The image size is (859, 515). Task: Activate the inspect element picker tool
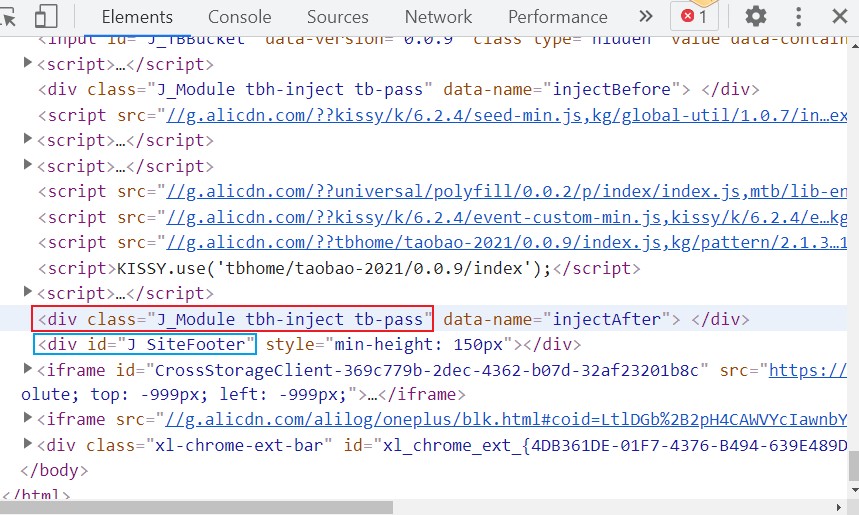point(8,17)
